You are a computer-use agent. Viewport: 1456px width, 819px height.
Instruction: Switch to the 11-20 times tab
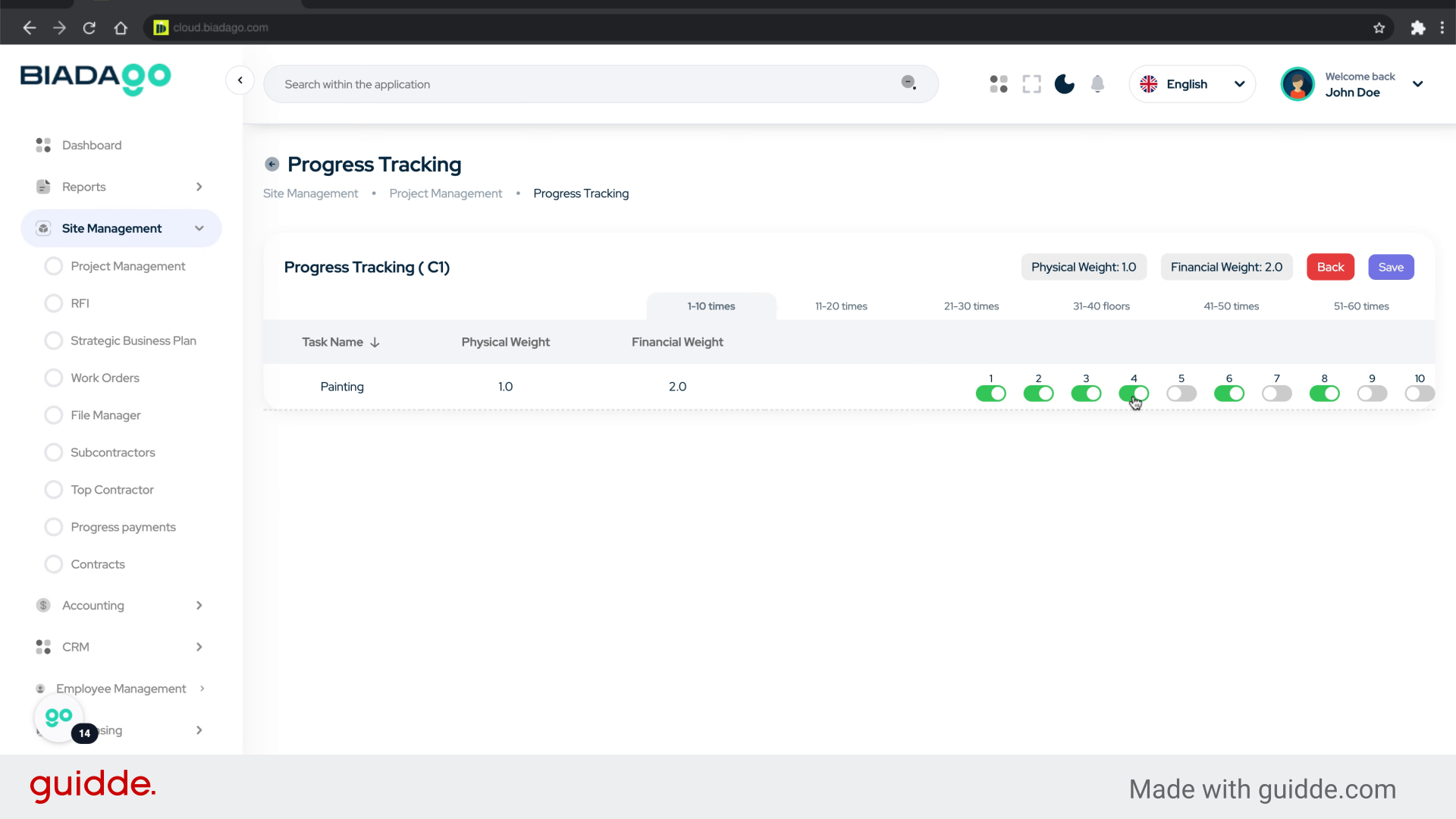tap(841, 306)
